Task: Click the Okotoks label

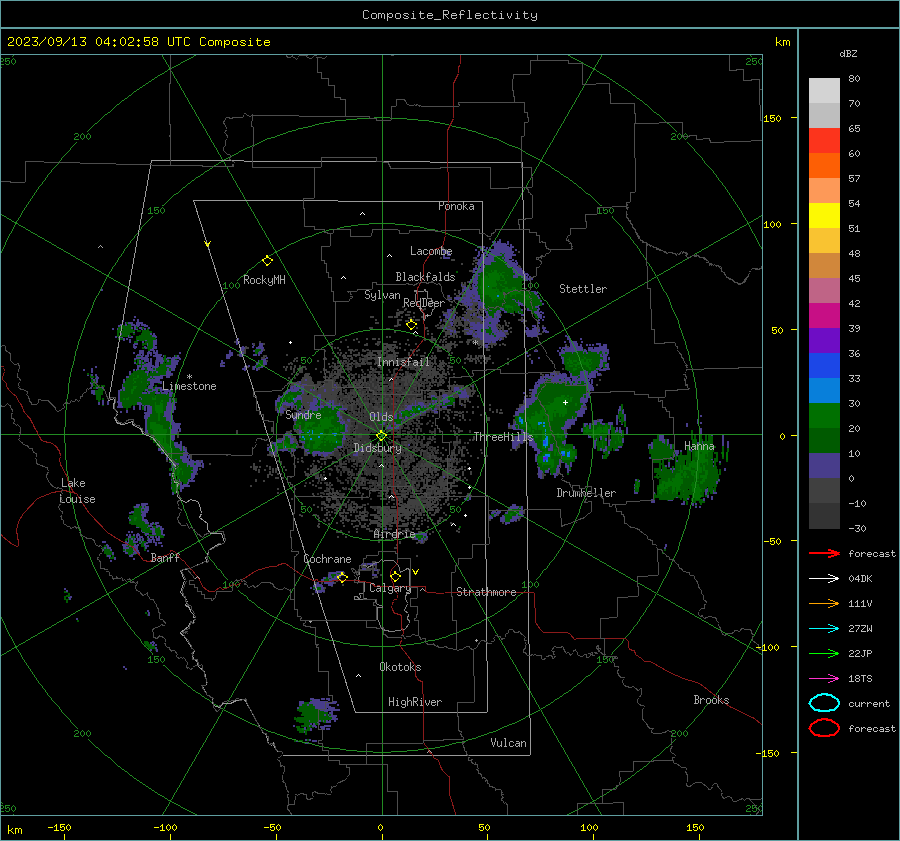Action: point(400,667)
